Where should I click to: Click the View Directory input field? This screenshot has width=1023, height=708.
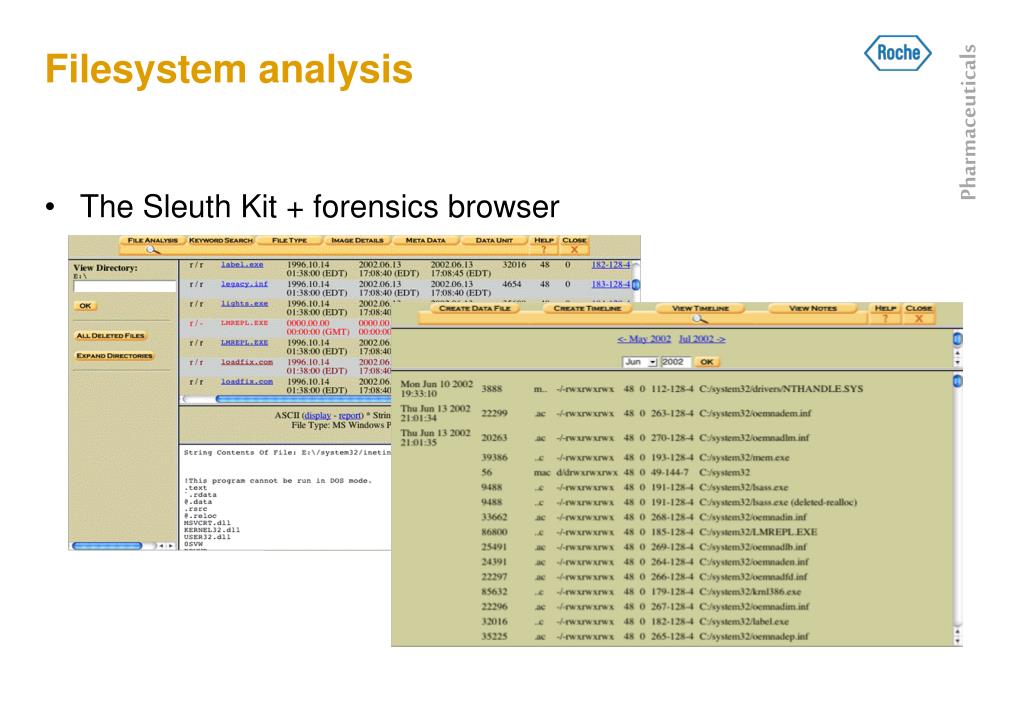(x=125, y=286)
